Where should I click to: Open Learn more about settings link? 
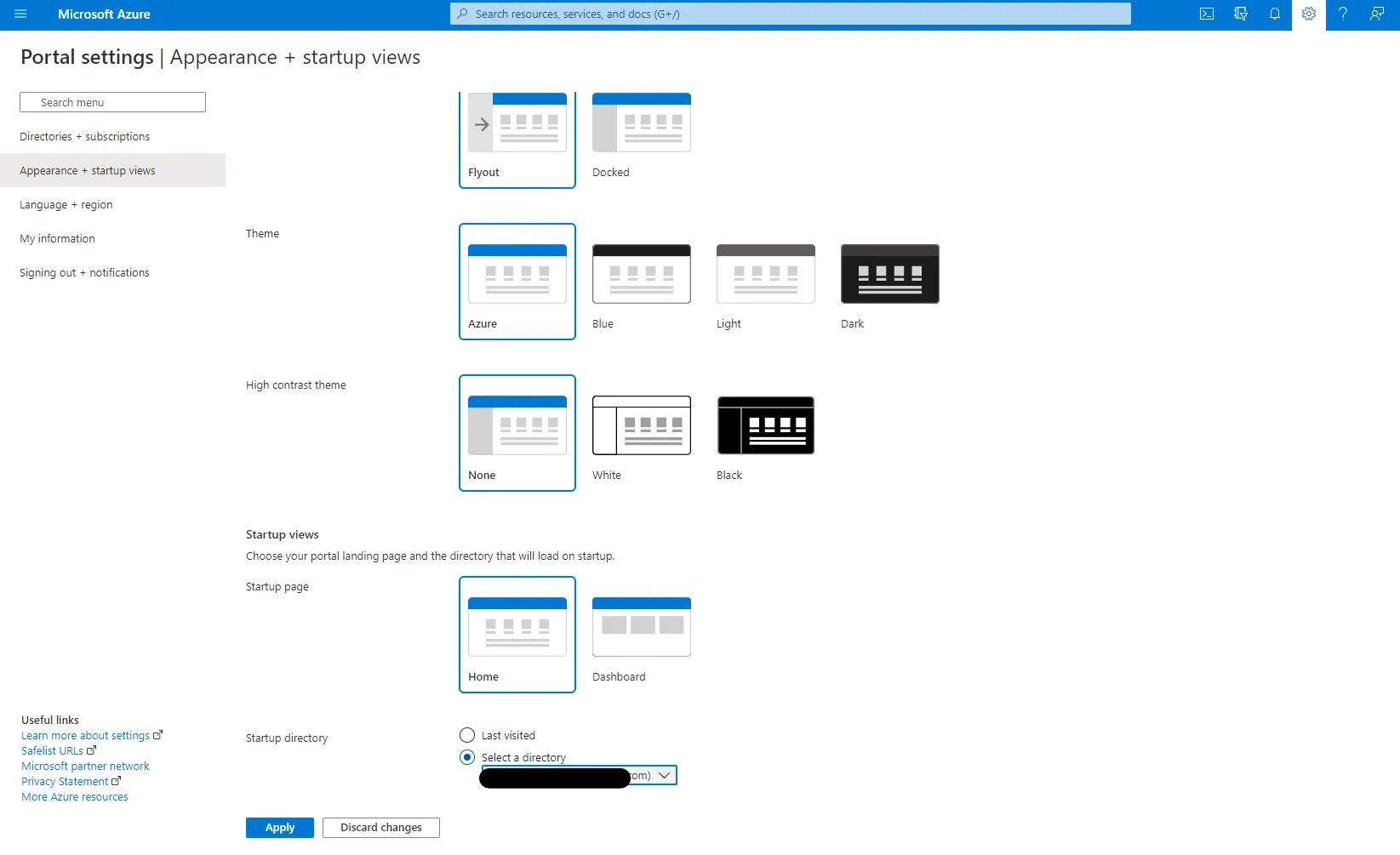[x=92, y=736]
